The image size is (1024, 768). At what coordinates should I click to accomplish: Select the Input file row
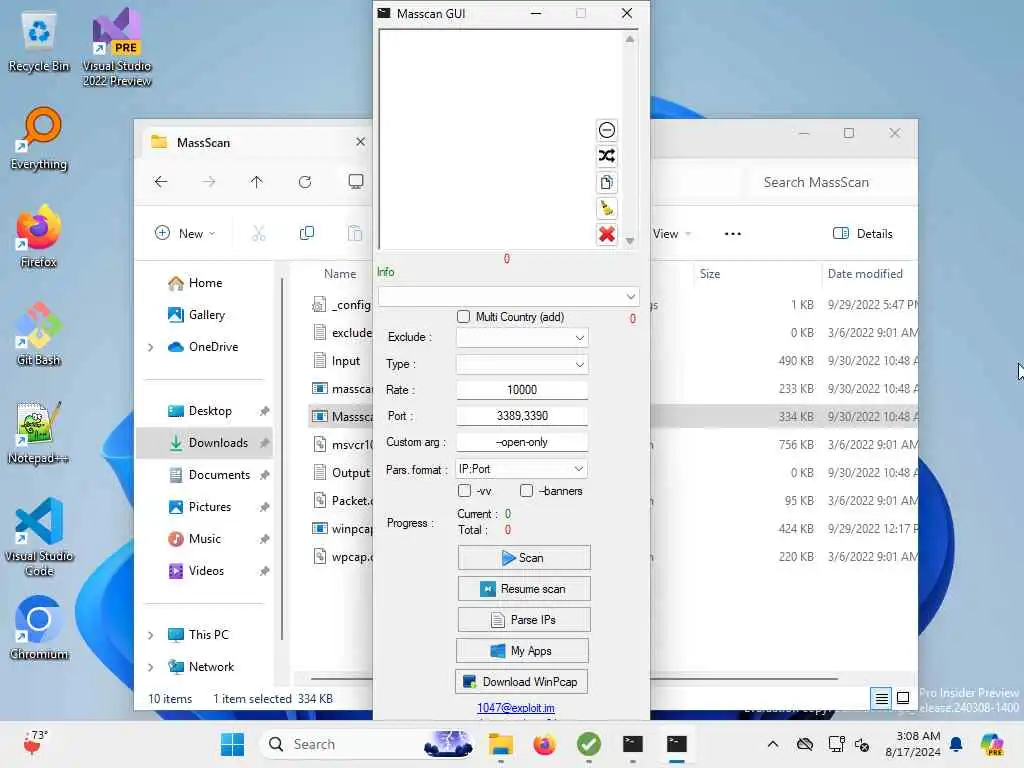click(342, 360)
